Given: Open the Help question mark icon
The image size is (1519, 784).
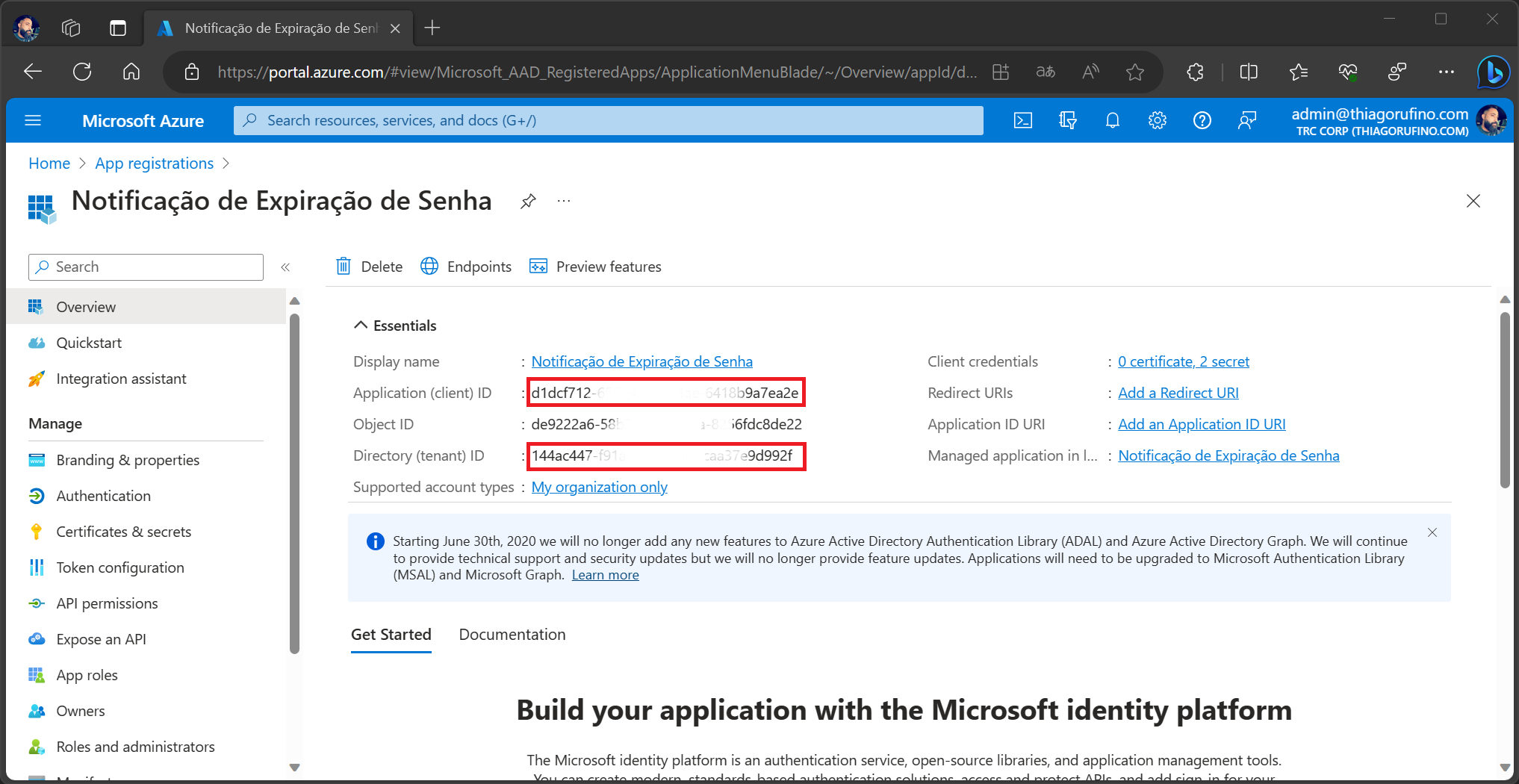Looking at the screenshot, I should 1202,120.
